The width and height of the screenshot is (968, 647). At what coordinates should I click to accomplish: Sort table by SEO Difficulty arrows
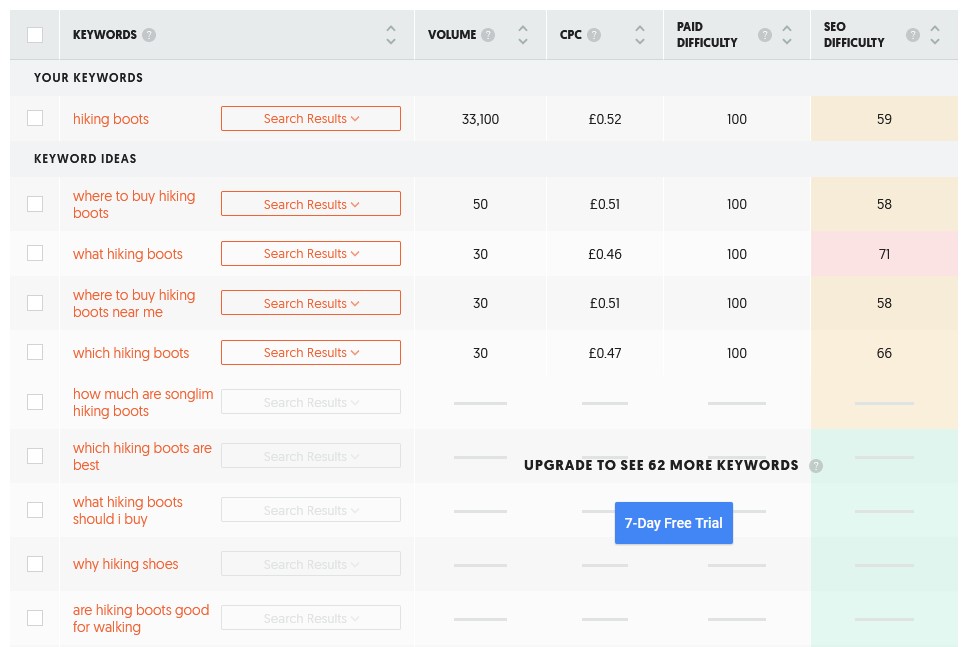click(935, 35)
